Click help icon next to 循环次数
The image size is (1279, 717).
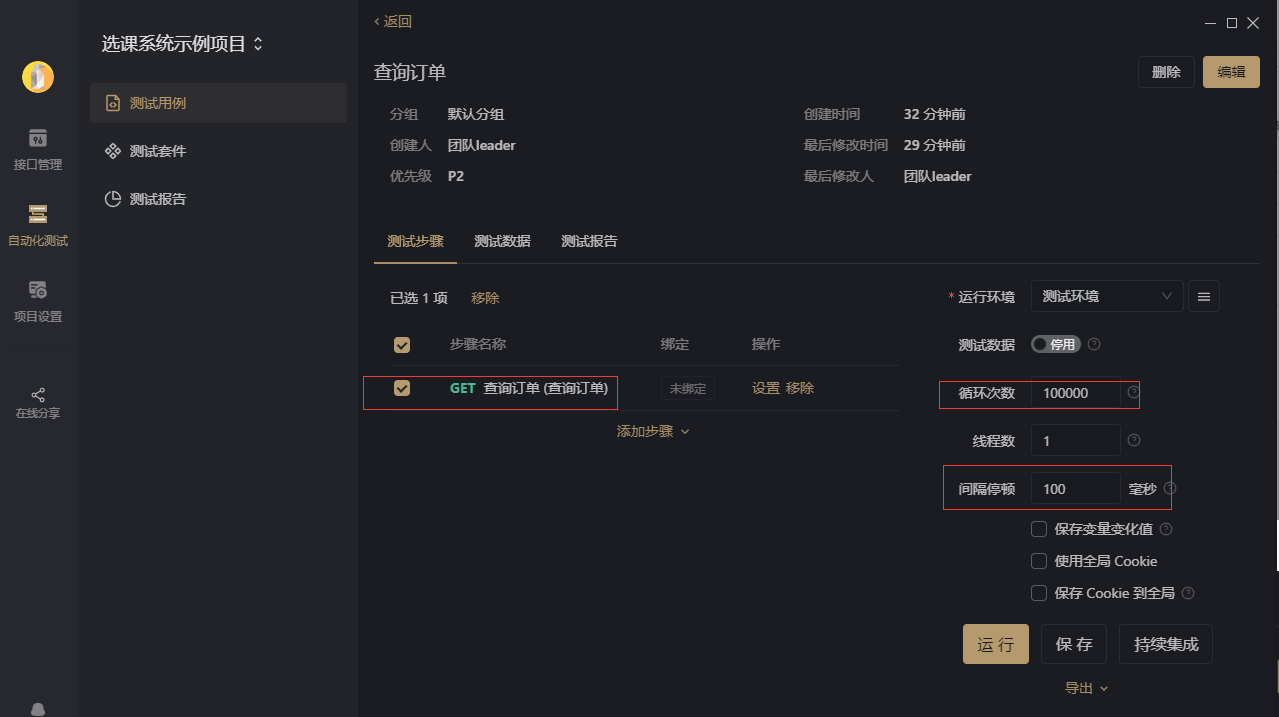pyautogui.click(x=1133, y=392)
